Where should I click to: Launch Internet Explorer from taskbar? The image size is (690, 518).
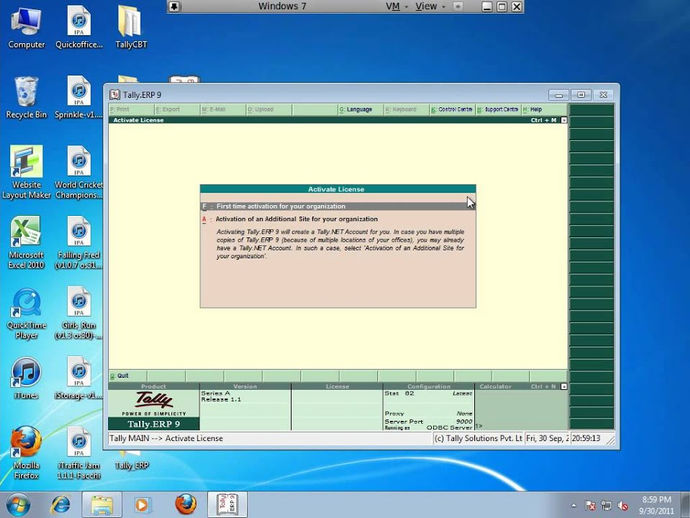click(60, 505)
